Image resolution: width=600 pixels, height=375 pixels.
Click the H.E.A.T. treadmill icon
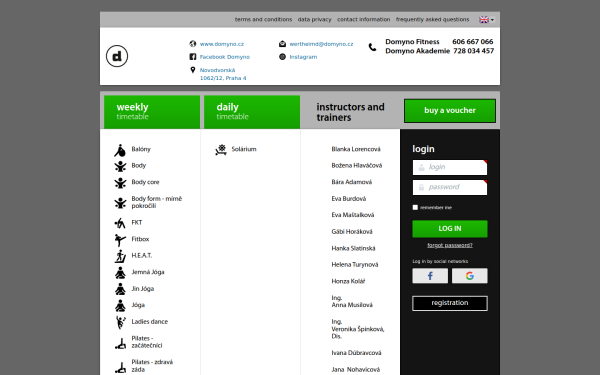pyautogui.click(x=120, y=256)
